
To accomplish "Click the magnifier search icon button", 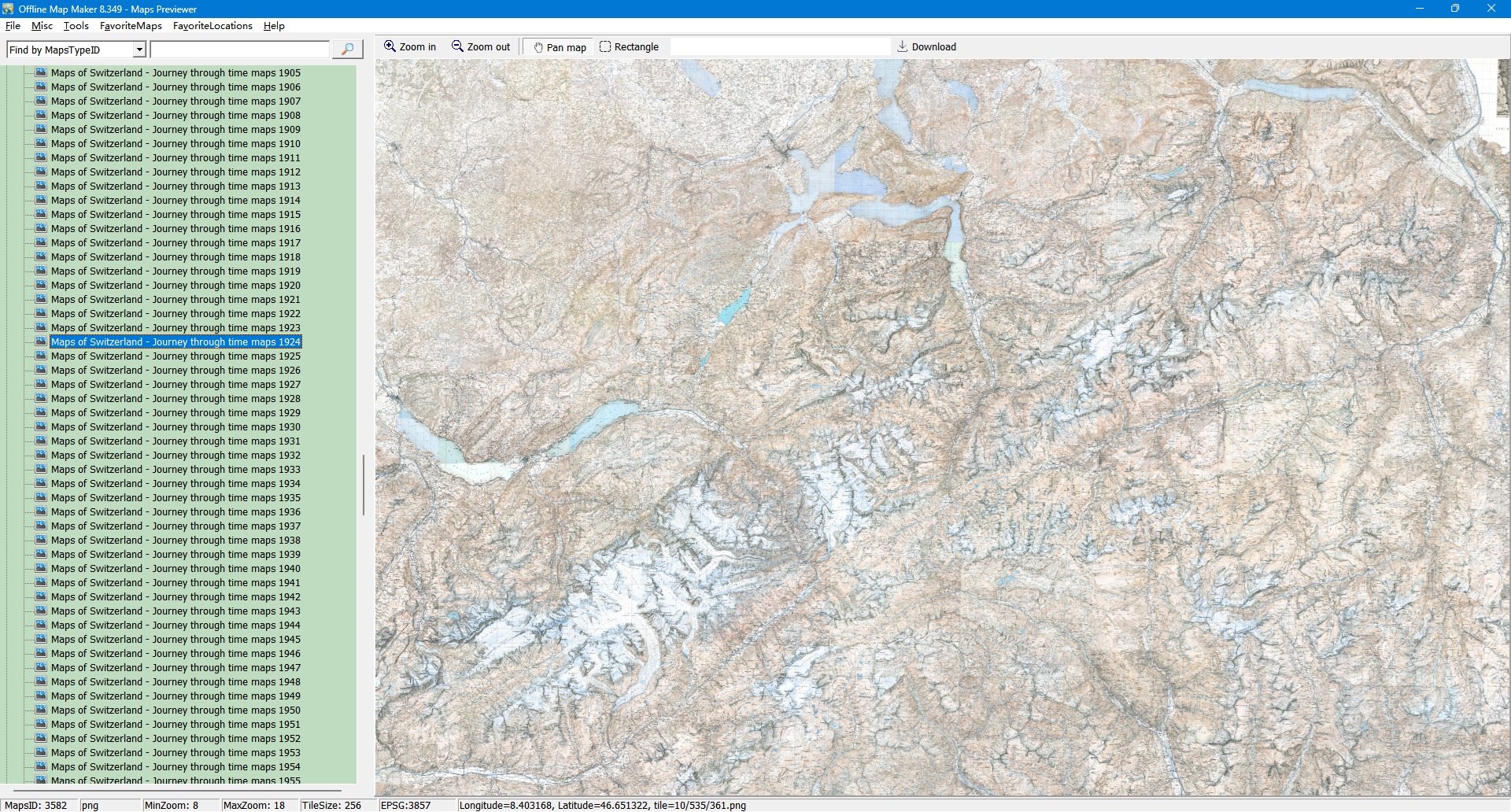I will click(347, 50).
